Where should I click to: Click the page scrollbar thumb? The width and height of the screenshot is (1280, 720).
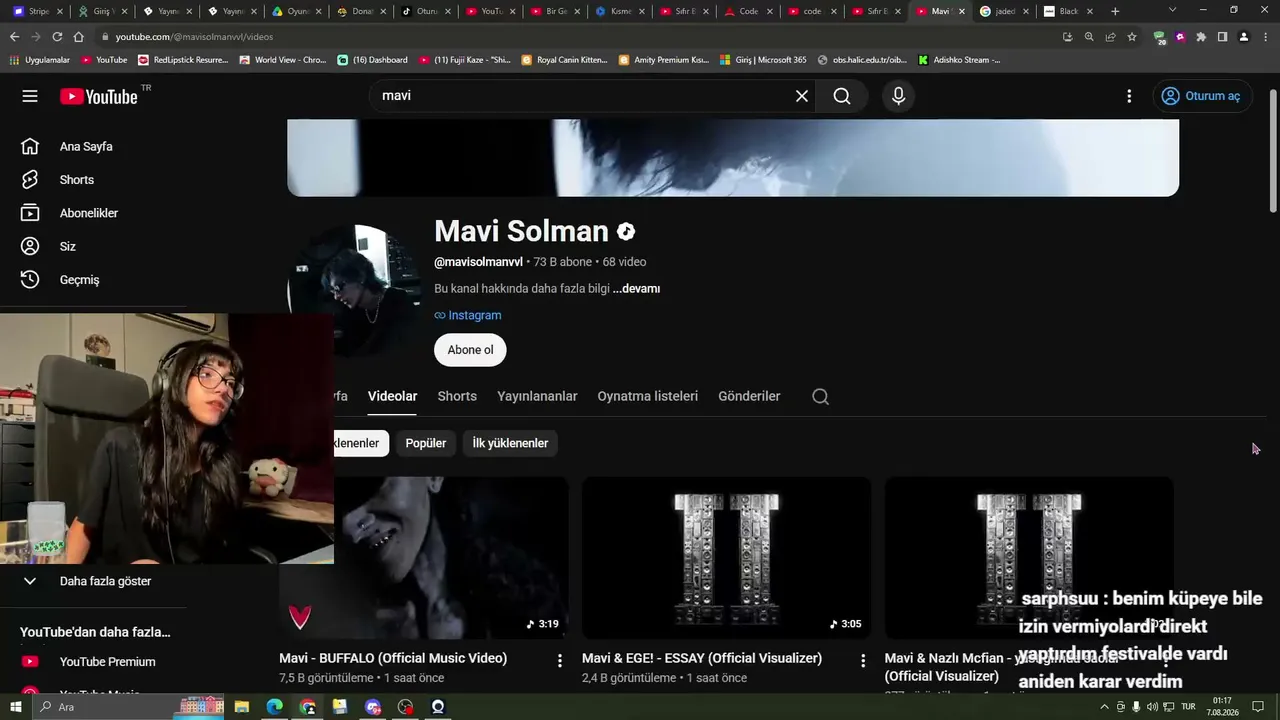1272,150
